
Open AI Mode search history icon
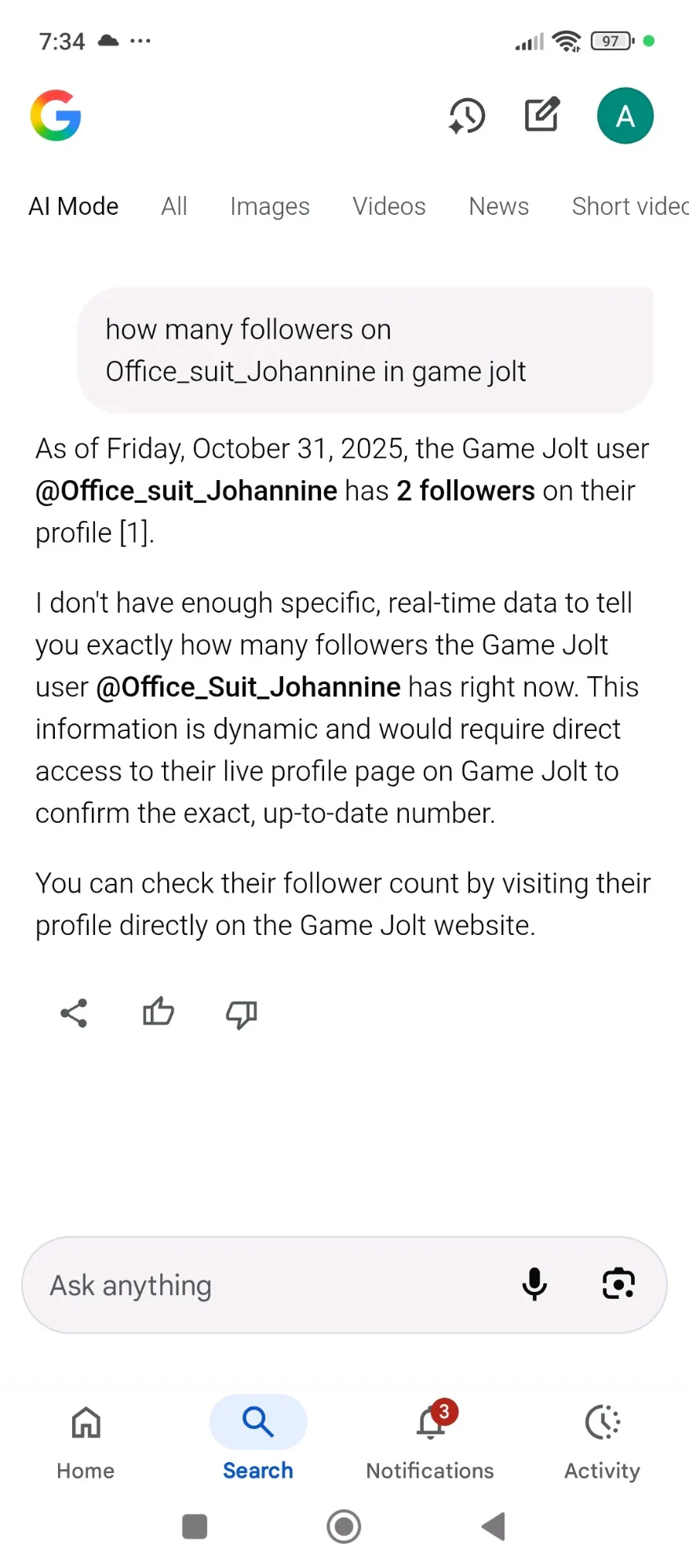tap(467, 116)
